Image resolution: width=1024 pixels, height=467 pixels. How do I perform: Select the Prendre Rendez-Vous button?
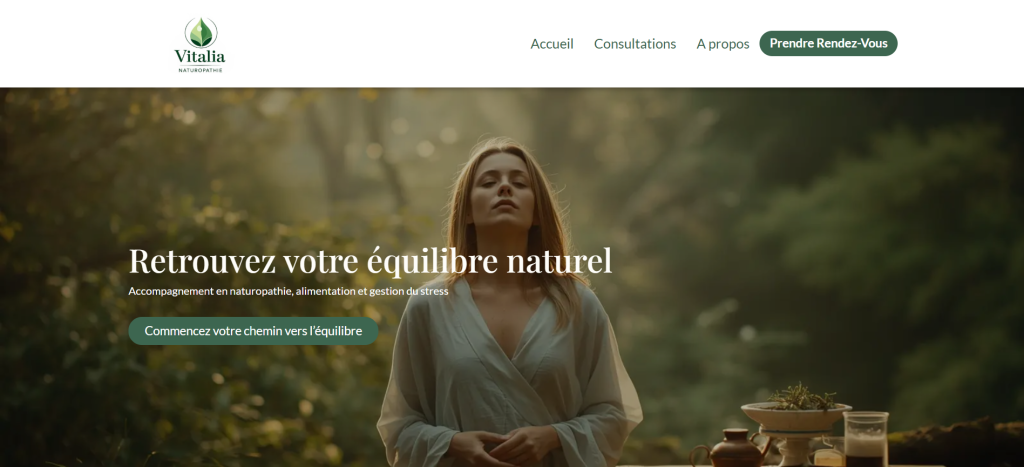[x=828, y=43]
